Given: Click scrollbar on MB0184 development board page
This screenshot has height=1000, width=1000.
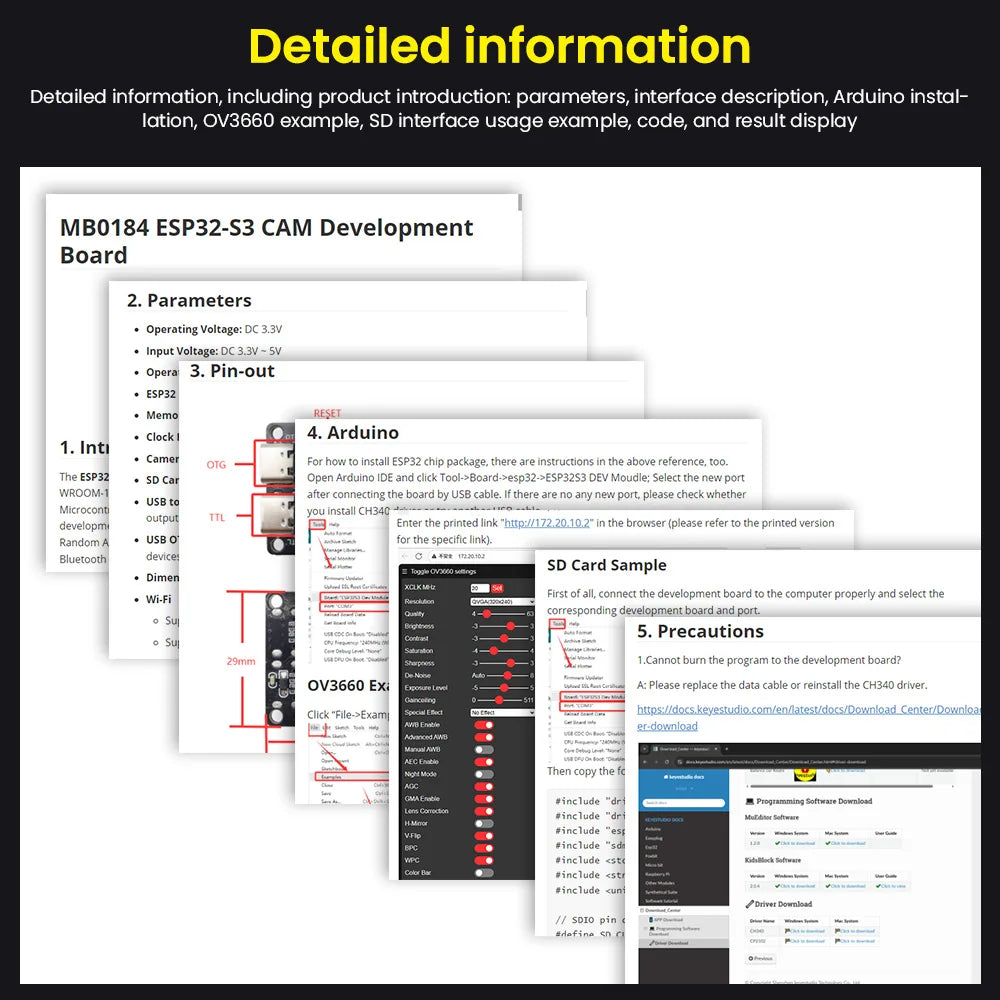Looking at the screenshot, I should [520, 203].
